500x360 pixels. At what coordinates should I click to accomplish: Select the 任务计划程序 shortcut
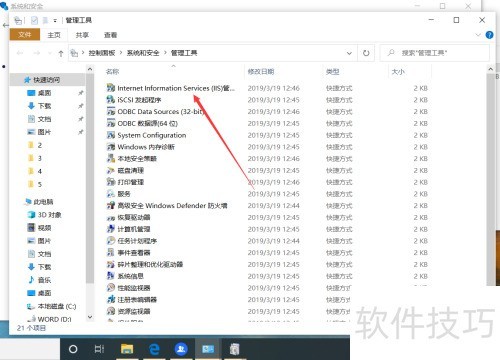coord(132,241)
